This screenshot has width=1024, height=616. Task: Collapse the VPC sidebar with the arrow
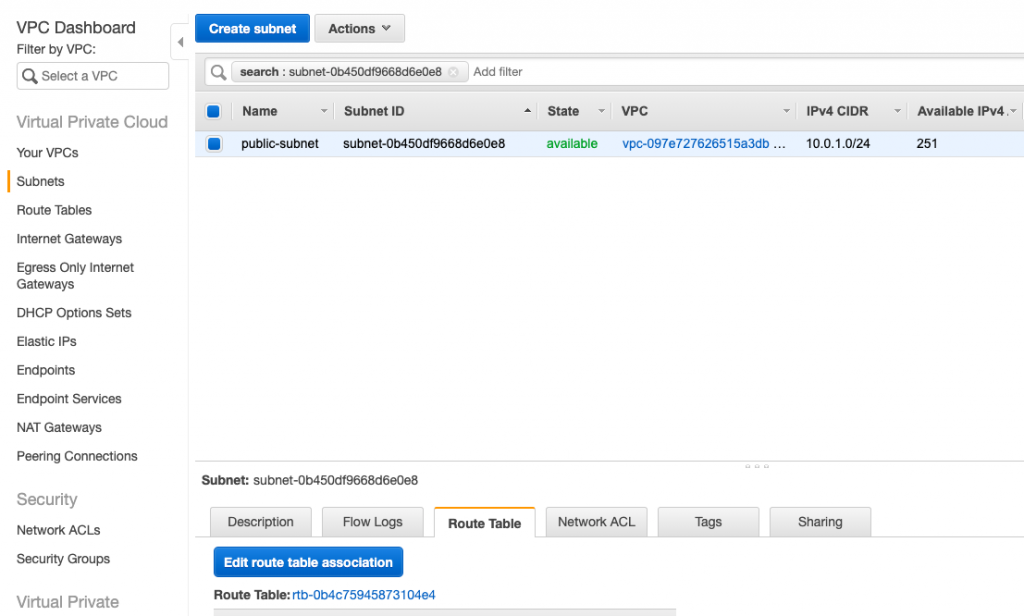click(180, 42)
